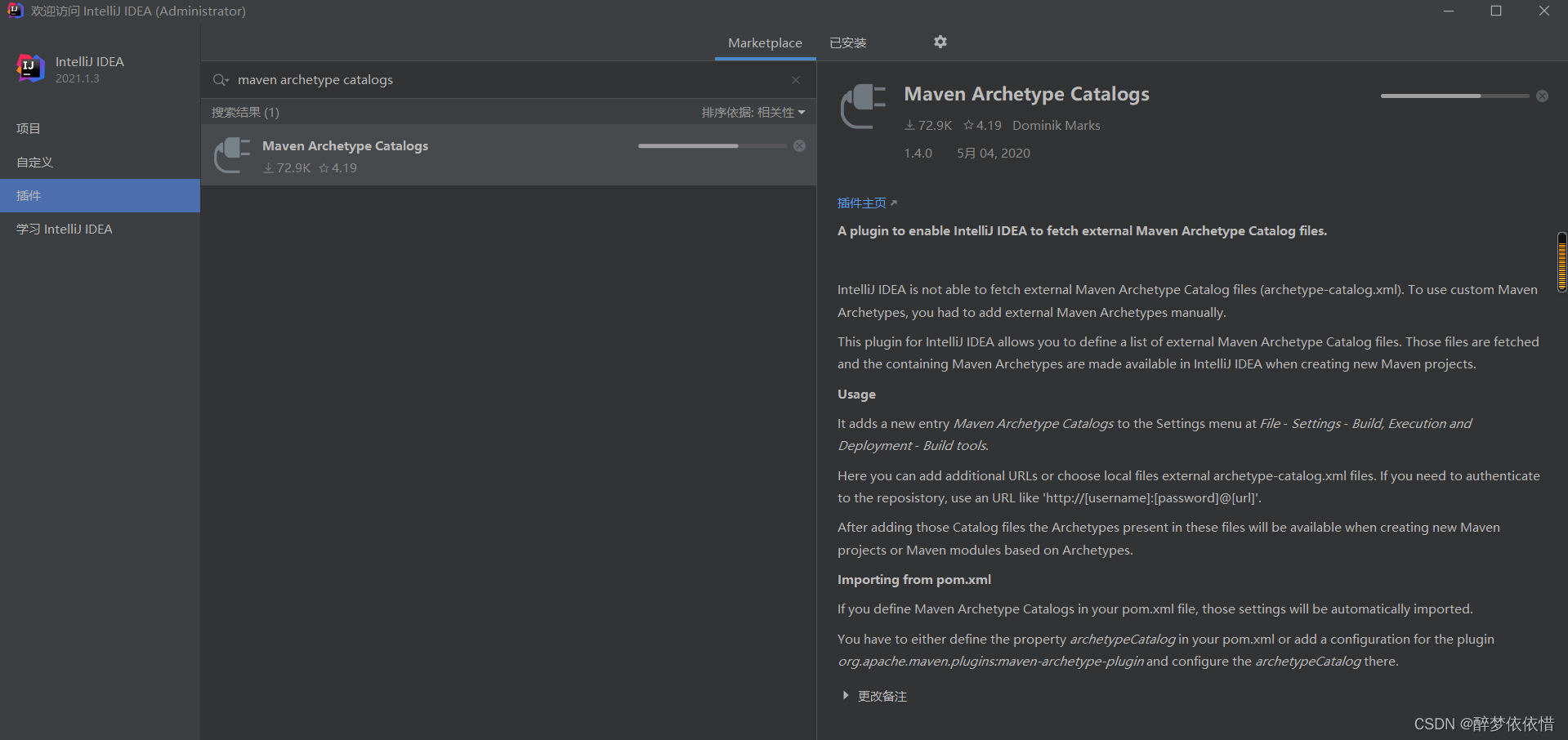Open the 插件主页 link
This screenshot has width=1568, height=740.
point(867,203)
